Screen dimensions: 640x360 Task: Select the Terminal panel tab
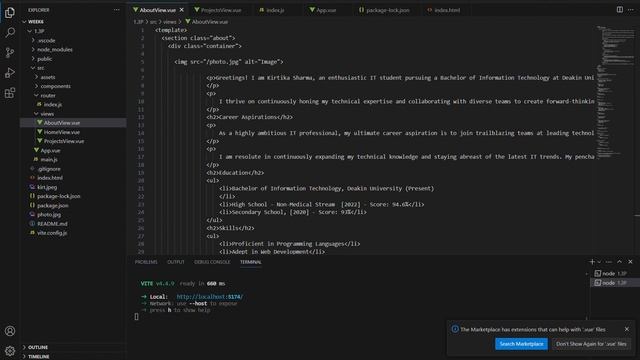251,262
